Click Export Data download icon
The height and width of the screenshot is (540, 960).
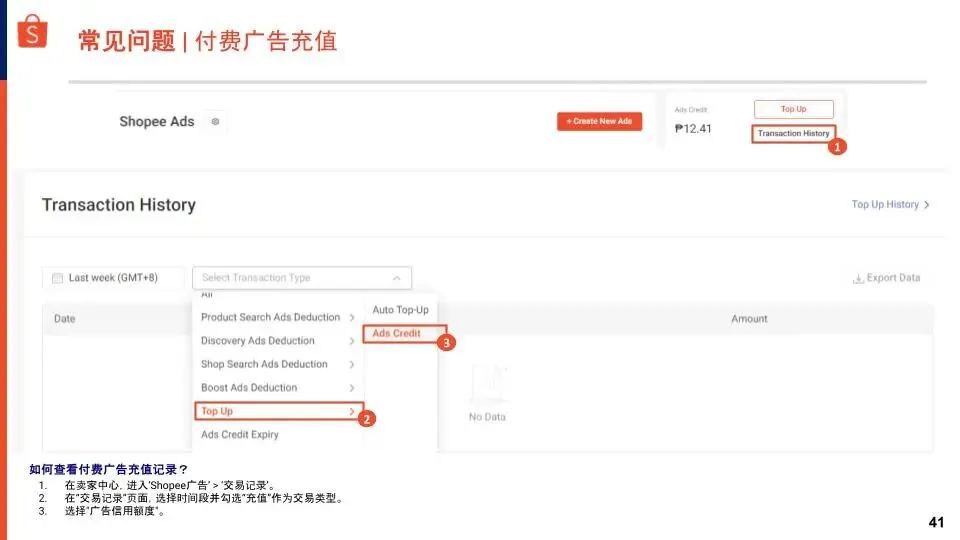[x=858, y=279]
